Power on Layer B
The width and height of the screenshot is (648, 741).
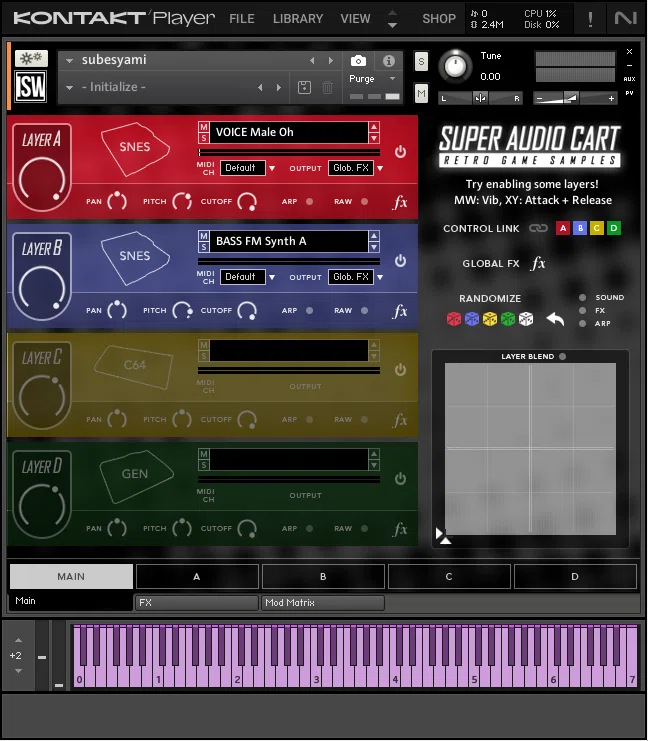(x=400, y=261)
